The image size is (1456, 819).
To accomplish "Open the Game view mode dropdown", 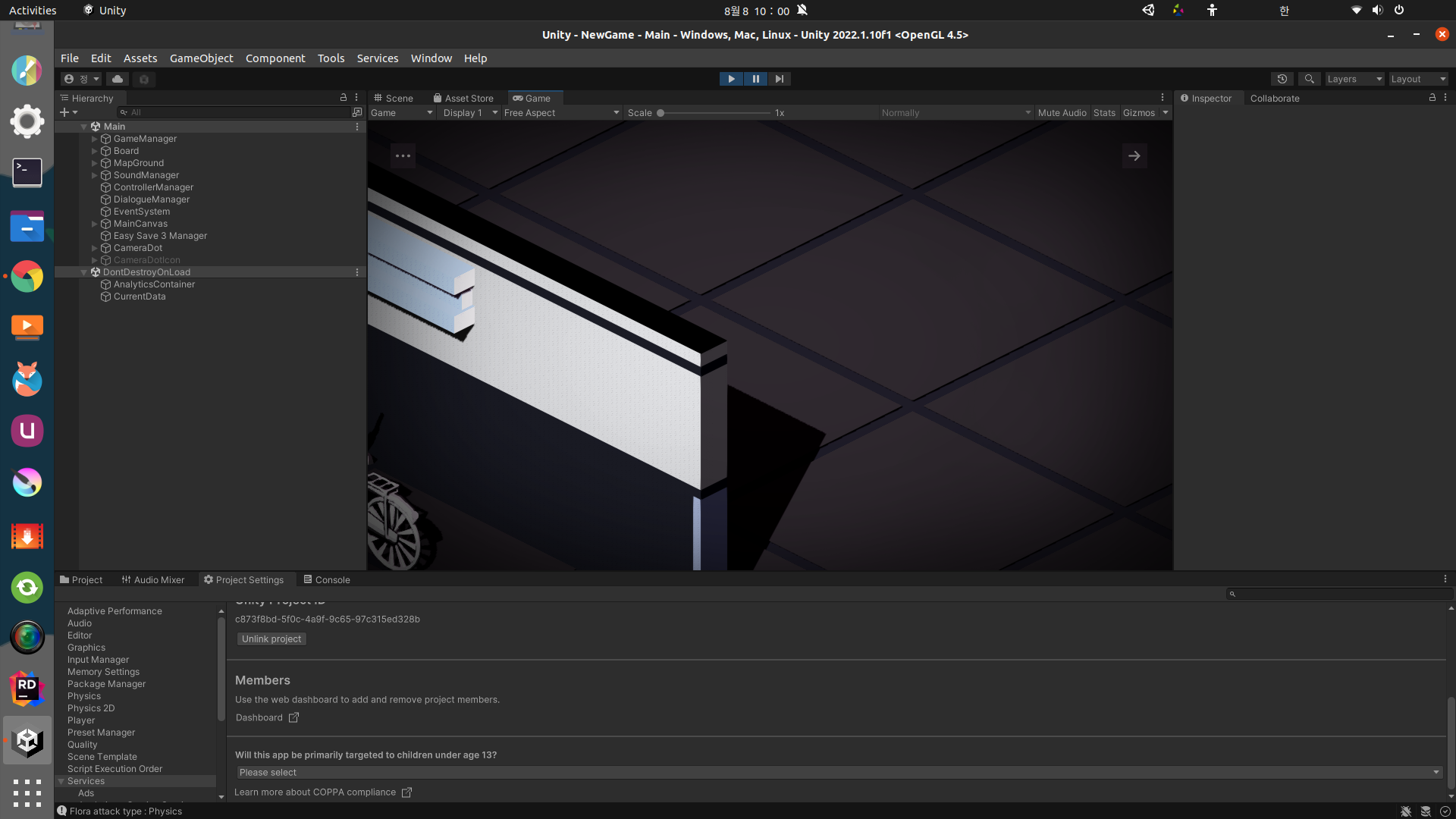I will [402, 113].
